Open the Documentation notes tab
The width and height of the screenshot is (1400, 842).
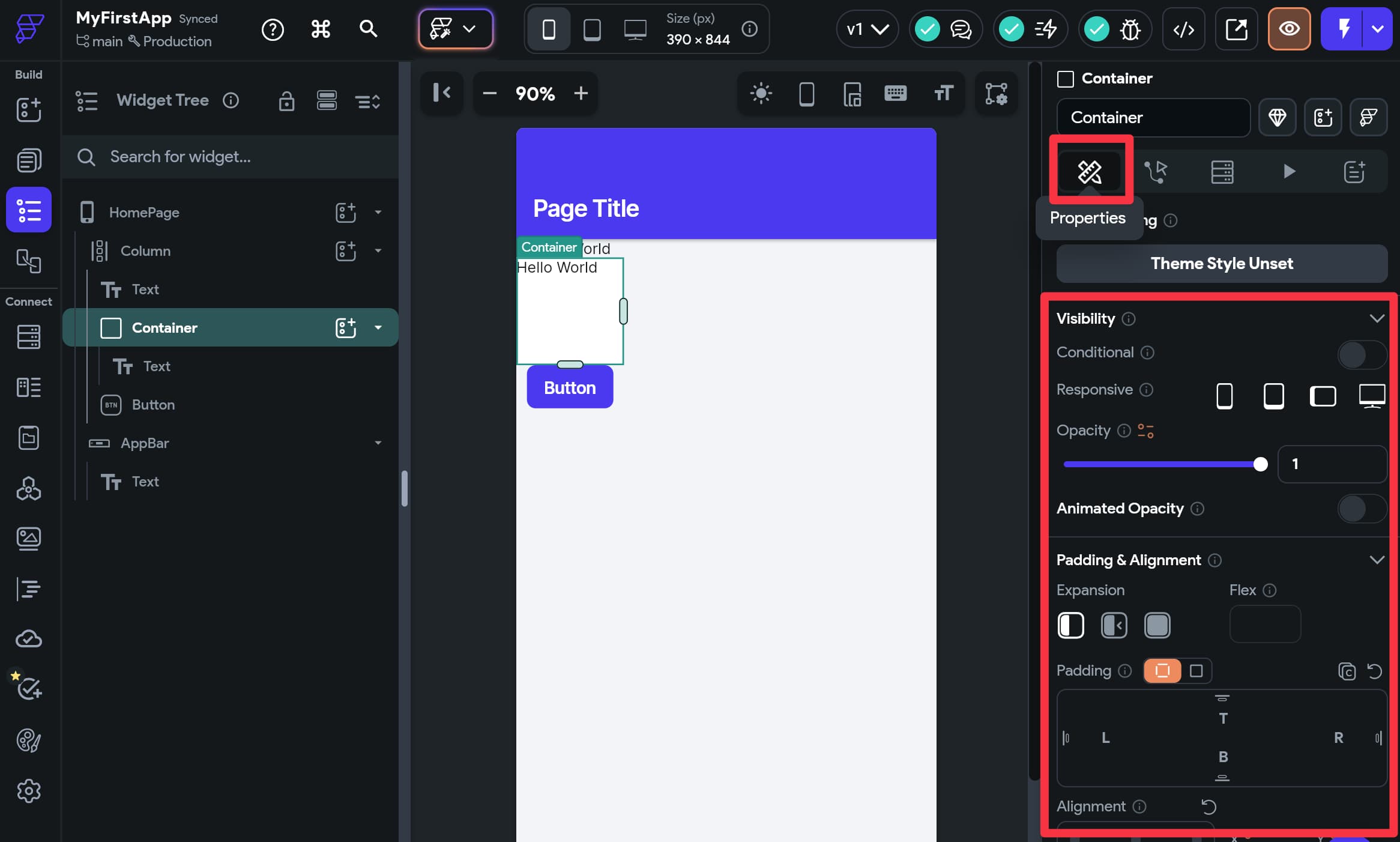(x=1354, y=172)
